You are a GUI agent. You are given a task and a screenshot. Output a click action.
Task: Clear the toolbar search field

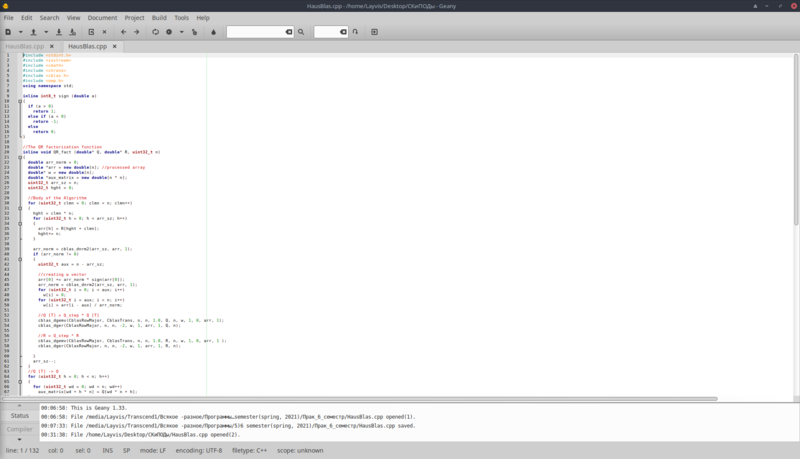(x=289, y=32)
